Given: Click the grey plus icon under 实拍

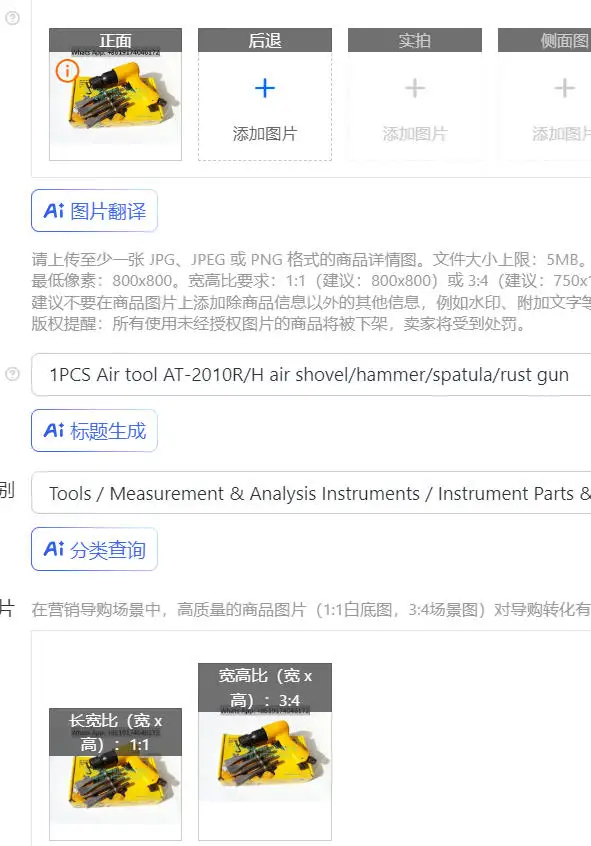Looking at the screenshot, I should [x=415, y=88].
